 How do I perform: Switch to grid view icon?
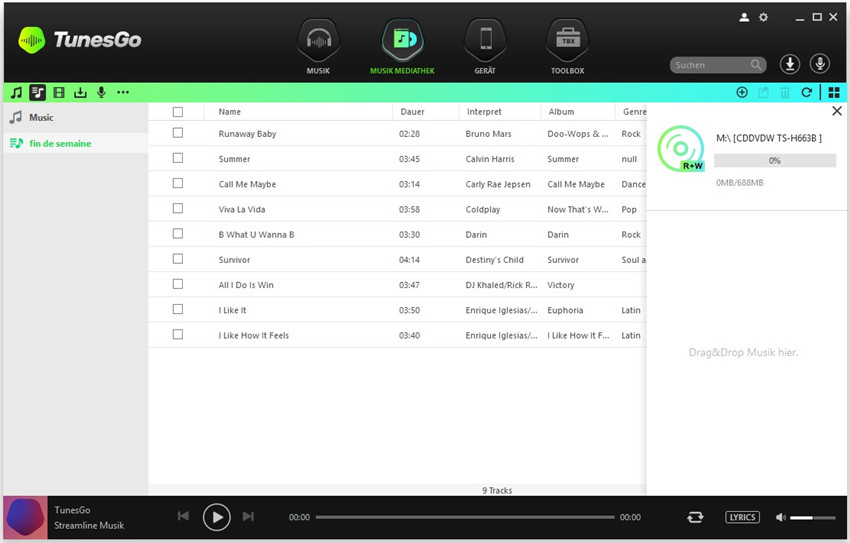[x=834, y=93]
